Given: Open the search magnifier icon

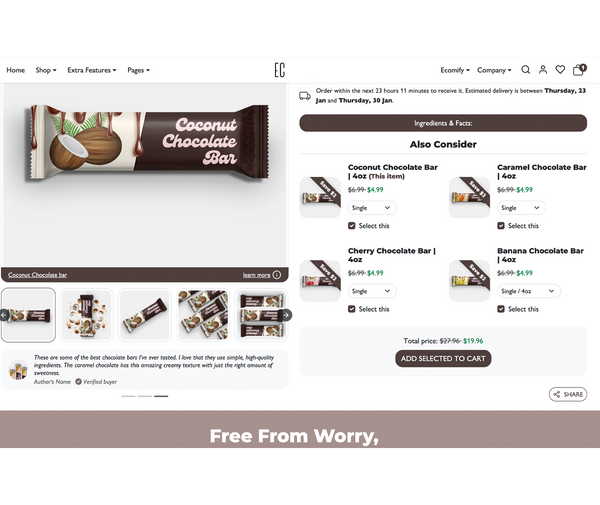Looking at the screenshot, I should pos(526,70).
